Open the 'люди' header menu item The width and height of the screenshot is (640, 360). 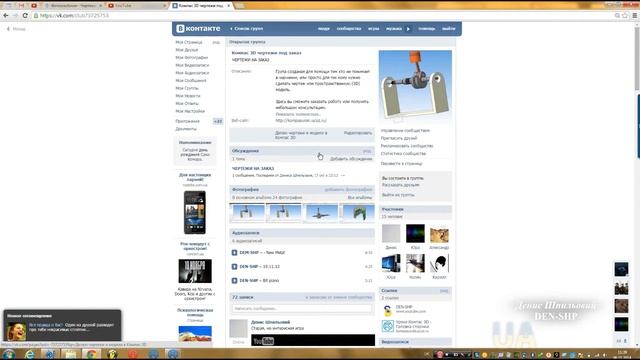click(324, 29)
